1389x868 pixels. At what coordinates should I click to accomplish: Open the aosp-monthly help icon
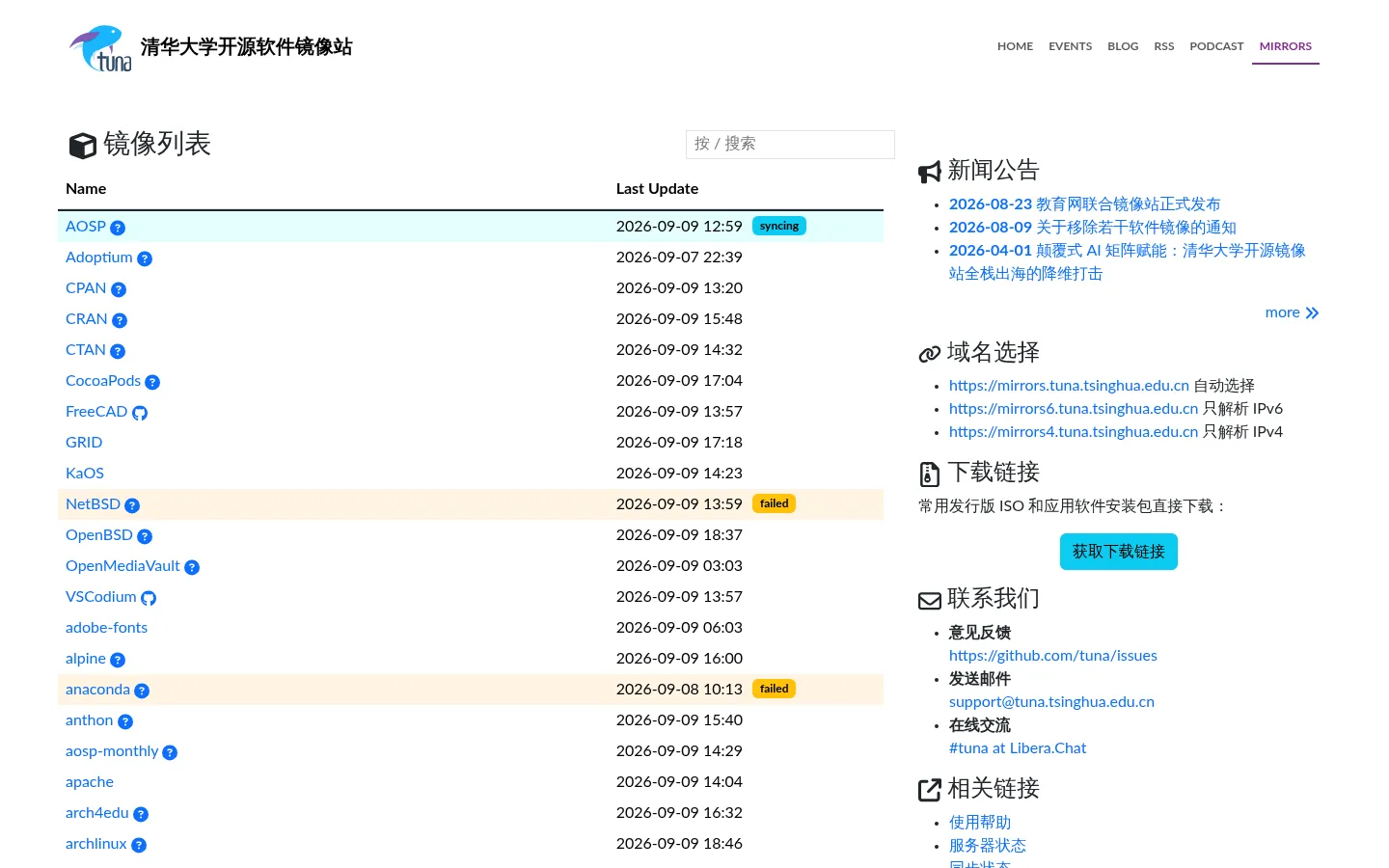point(170,752)
